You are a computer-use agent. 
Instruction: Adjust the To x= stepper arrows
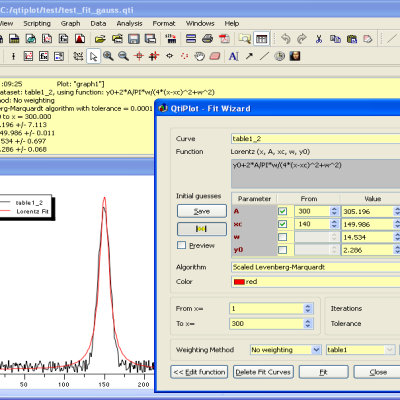308,323
